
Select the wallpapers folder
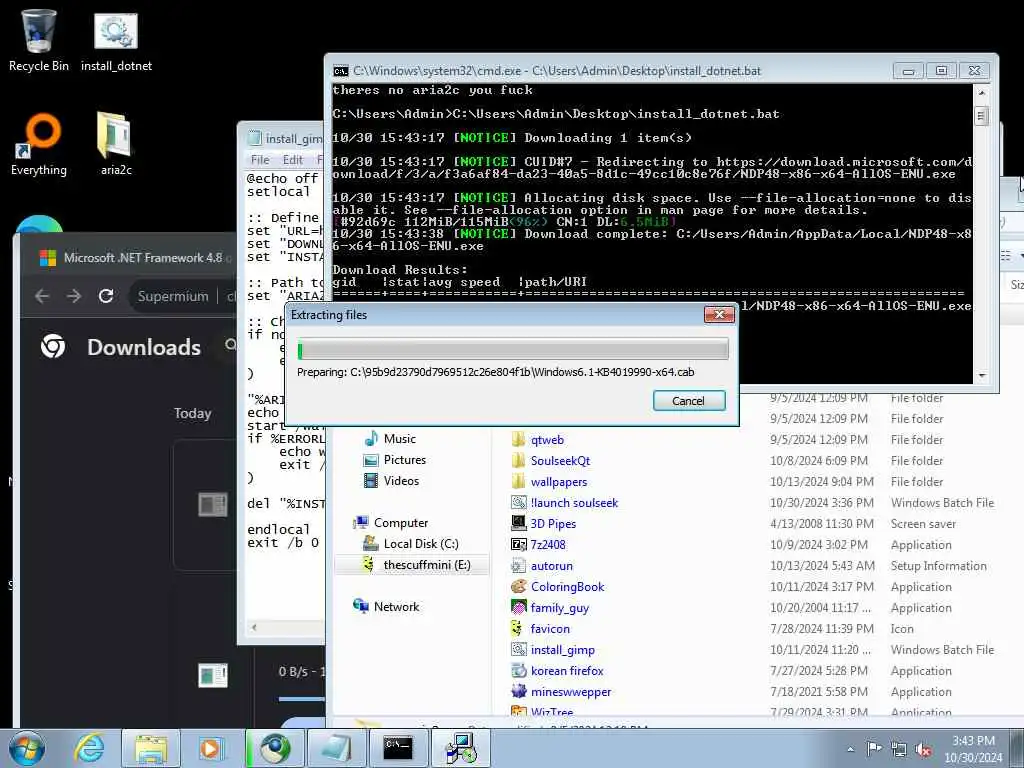coord(549,481)
